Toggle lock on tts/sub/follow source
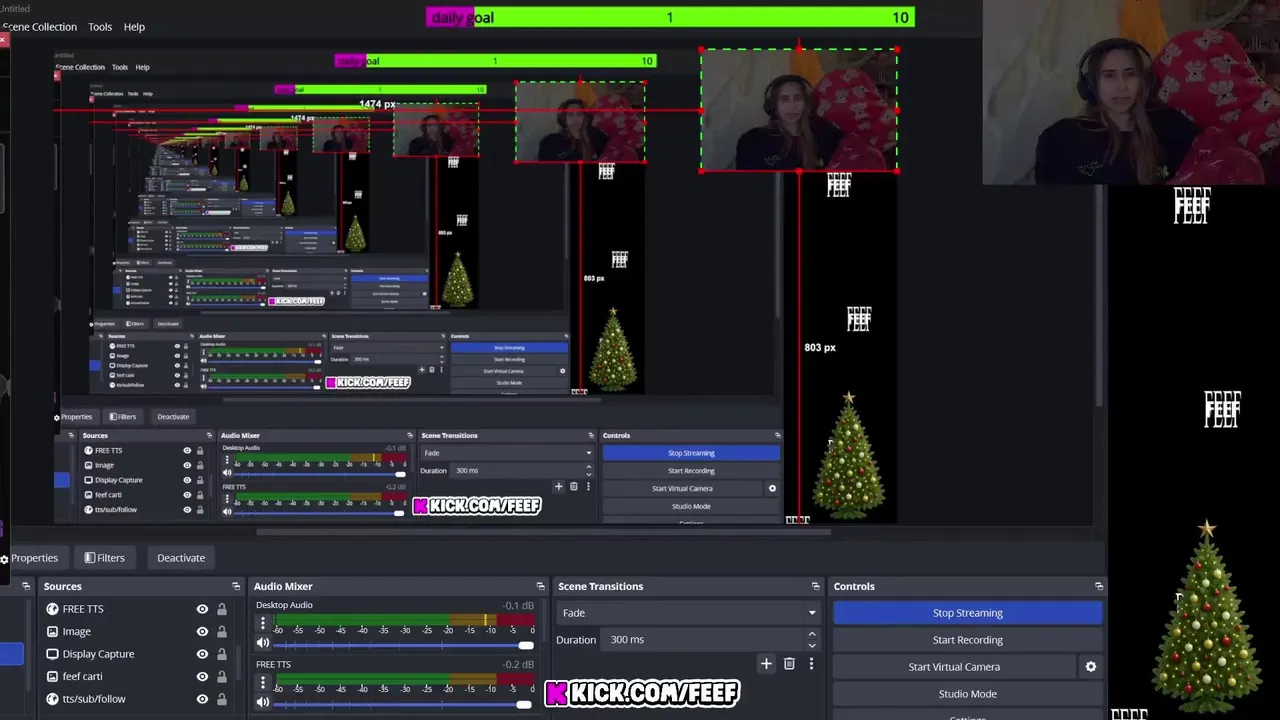Viewport: 1280px width, 720px height. 222,699
